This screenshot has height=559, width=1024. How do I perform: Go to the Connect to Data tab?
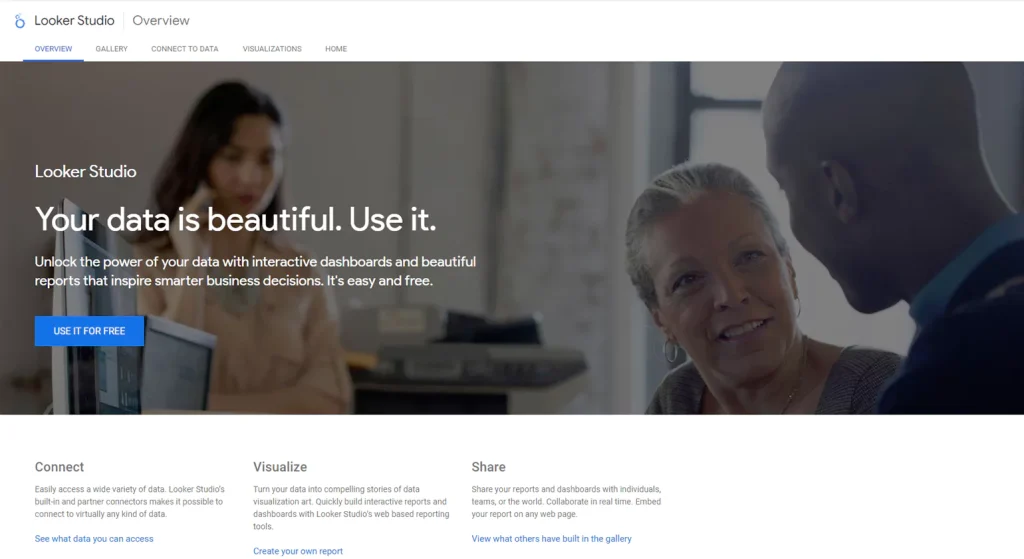(x=185, y=49)
